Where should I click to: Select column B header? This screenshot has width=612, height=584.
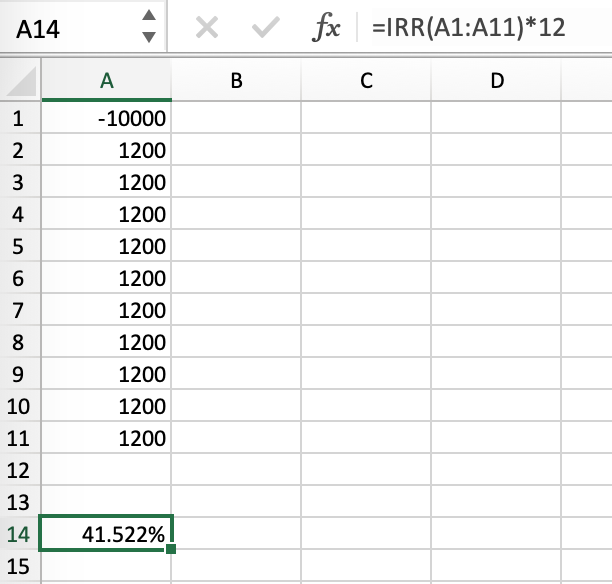pos(237,80)
